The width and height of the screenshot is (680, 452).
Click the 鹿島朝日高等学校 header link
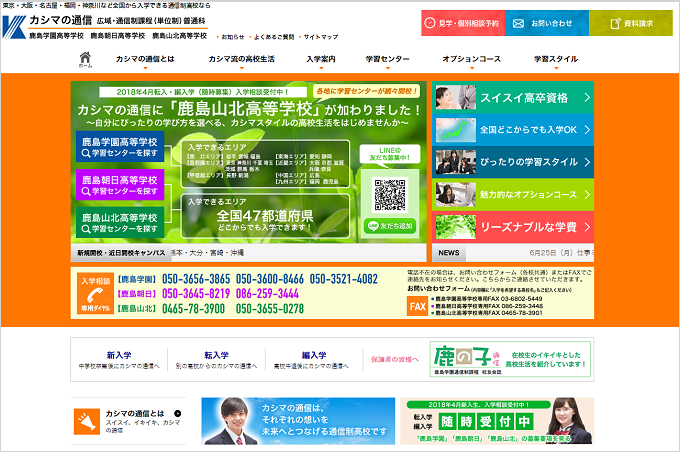pyautogui.click(x=118, y=36)
